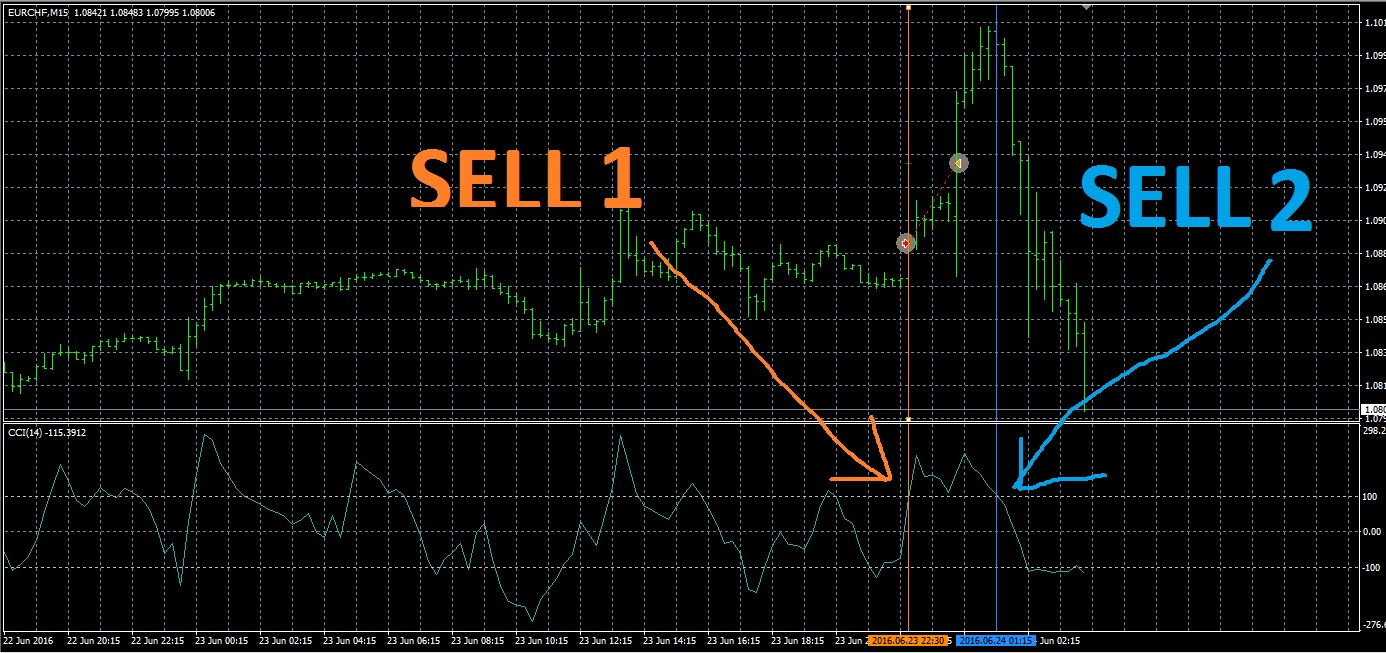Click the 0.00 level on CCI scale
The image size is (1386, 653).
pyautogui.click(x=1373, y=532)
